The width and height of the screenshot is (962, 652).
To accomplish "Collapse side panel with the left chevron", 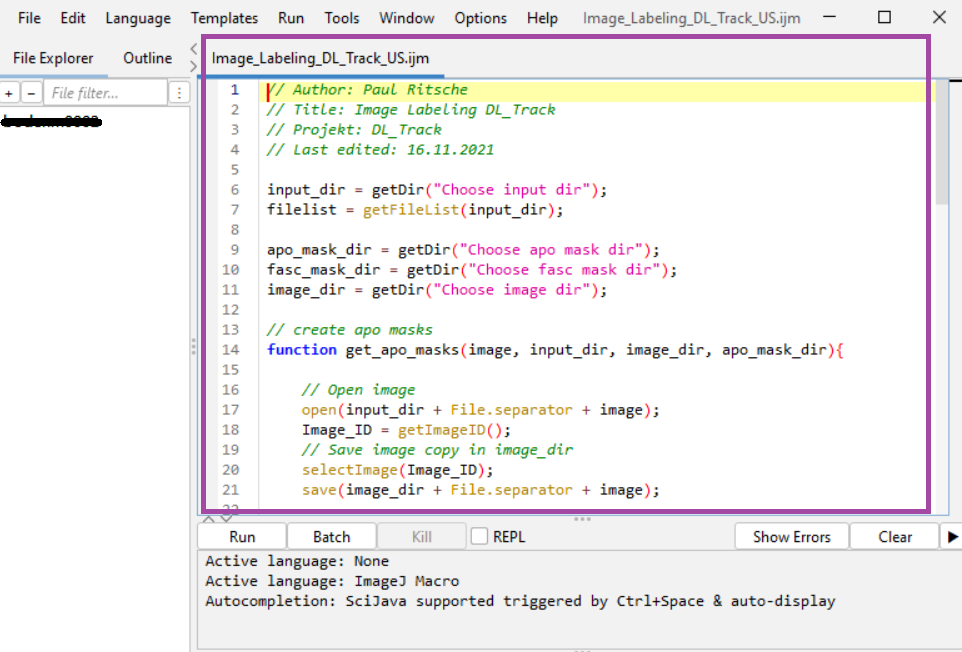I will [194, 48].
